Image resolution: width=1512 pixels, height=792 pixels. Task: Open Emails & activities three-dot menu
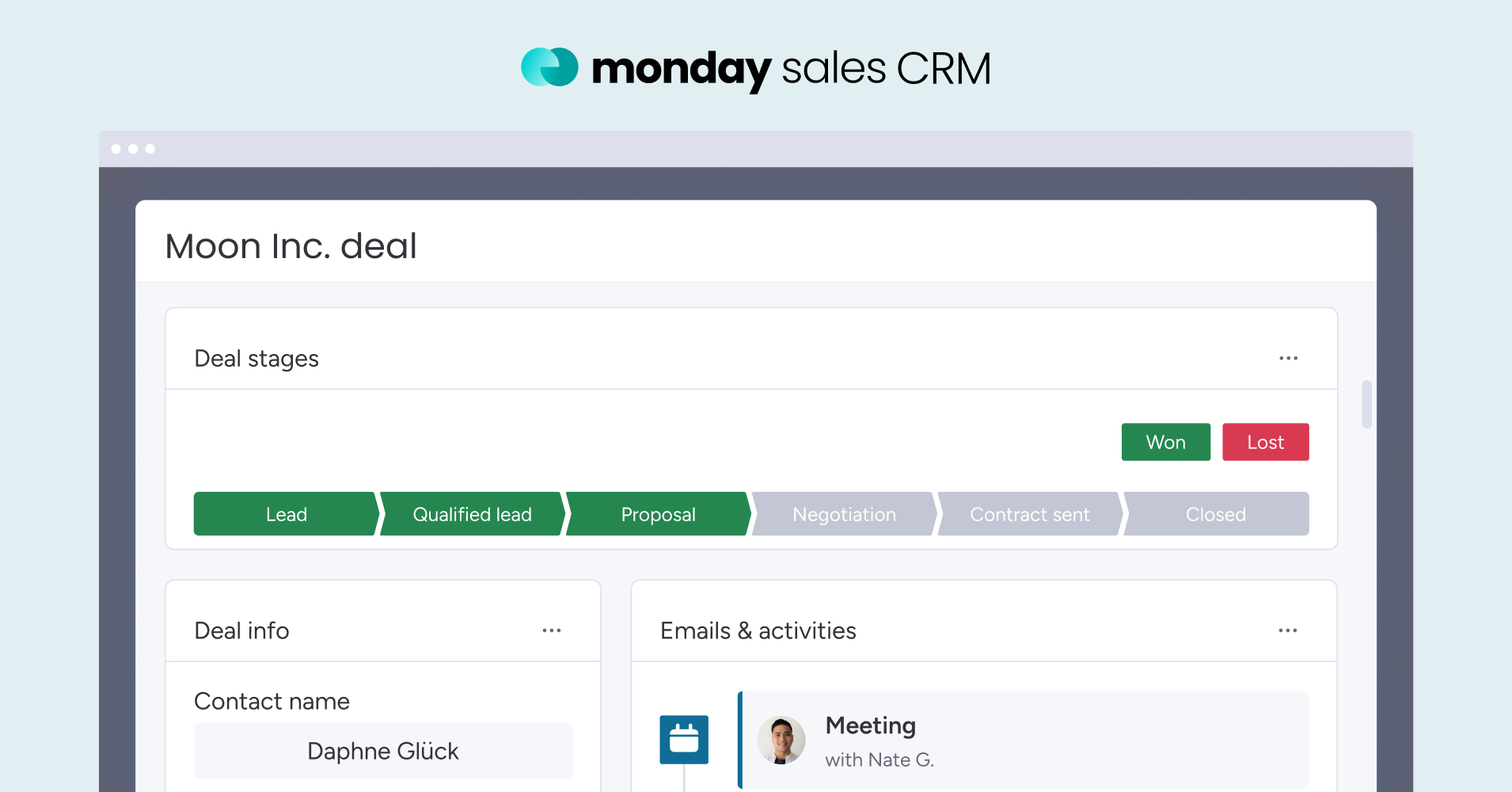(1287, 630)
